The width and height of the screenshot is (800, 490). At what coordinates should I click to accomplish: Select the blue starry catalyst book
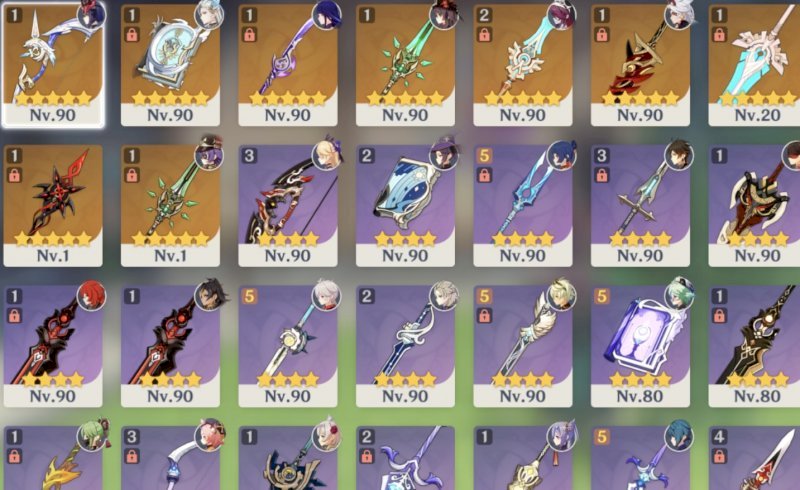[x=405, y=205]
